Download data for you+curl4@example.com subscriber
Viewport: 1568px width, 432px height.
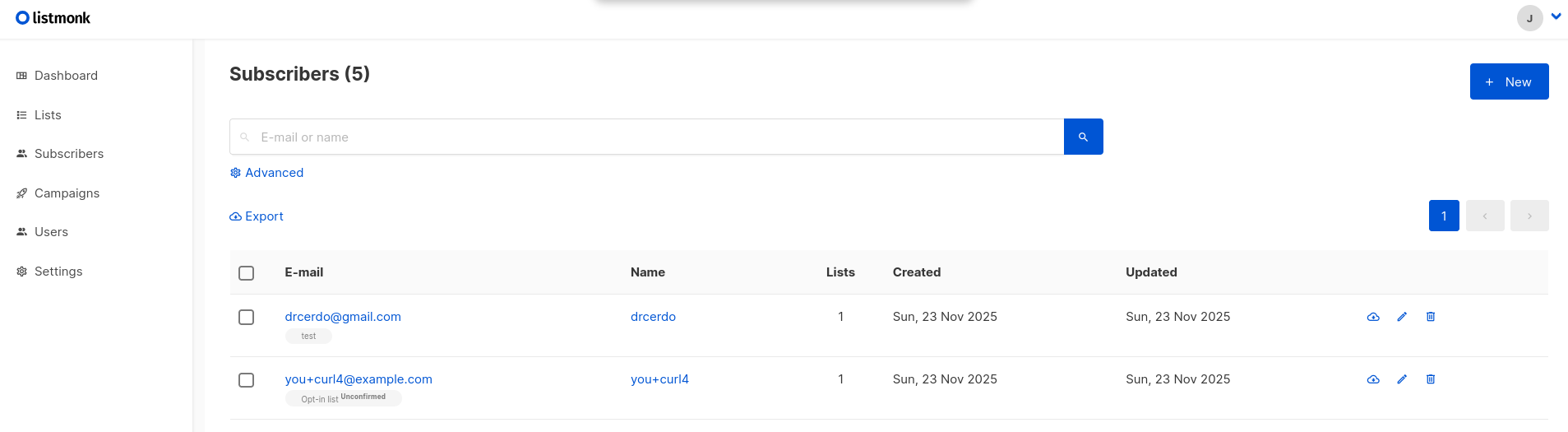pyautogui.click(x=1373, y=379)
